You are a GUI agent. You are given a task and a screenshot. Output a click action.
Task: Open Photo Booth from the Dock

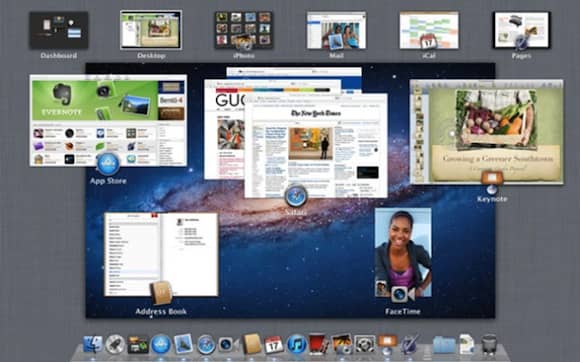point(319,345)
